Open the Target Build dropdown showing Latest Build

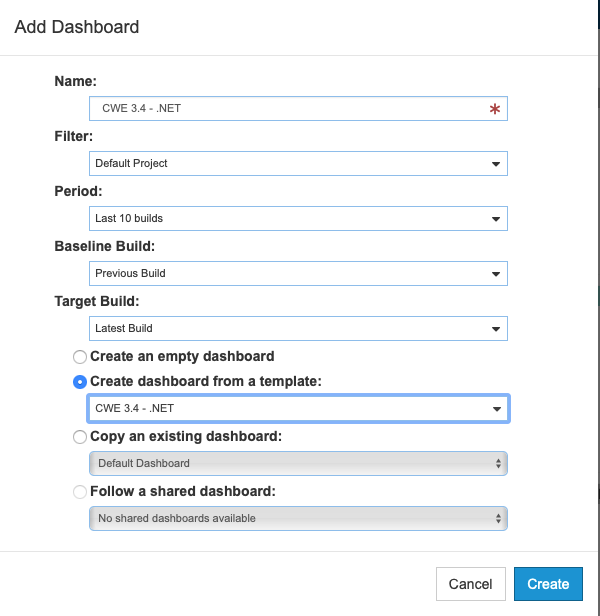(x=298, y=328)
